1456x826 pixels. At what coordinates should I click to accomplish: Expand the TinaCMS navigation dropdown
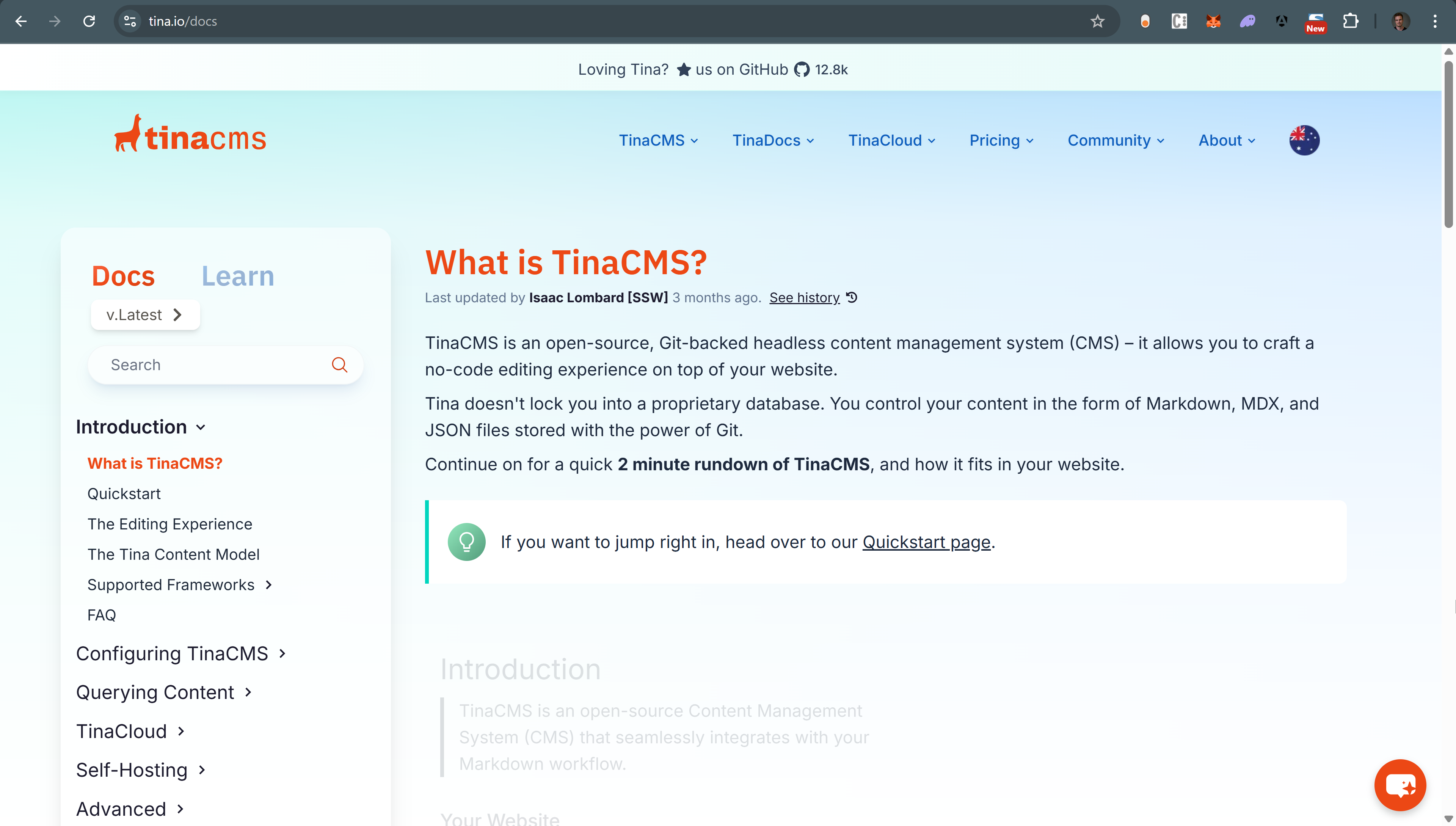[x=658, y=140]
